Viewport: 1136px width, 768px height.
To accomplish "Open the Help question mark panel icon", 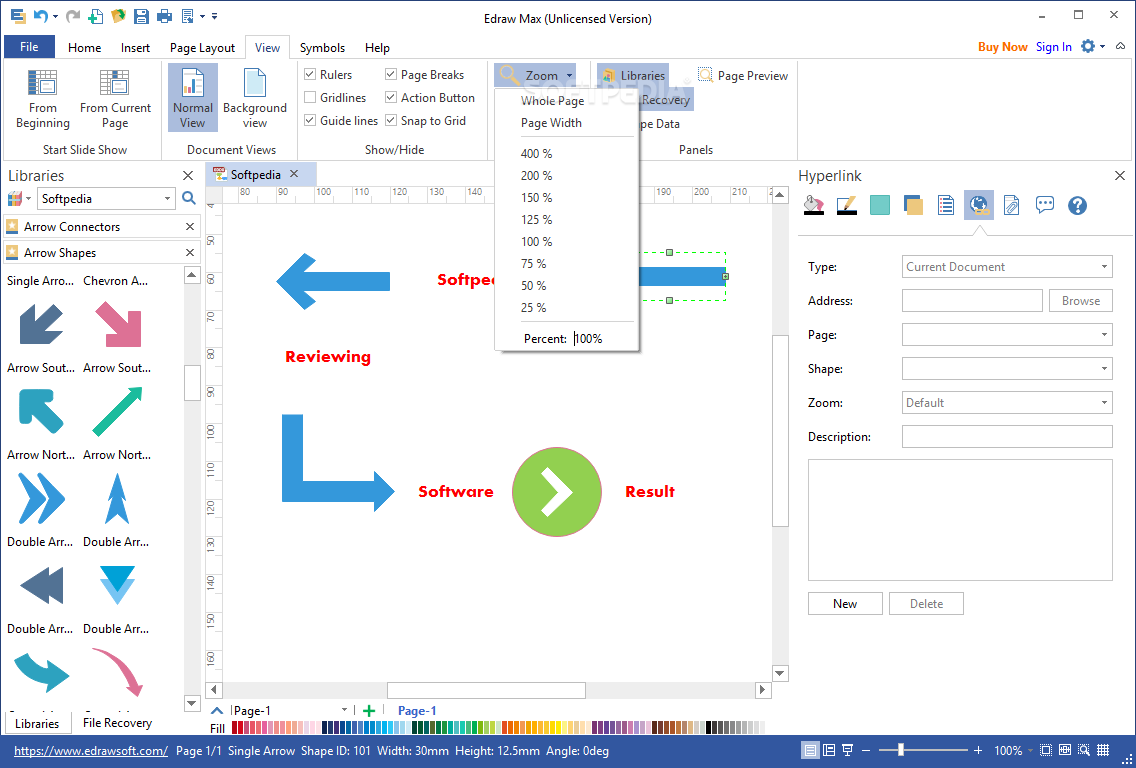I will click(1077, 206).
